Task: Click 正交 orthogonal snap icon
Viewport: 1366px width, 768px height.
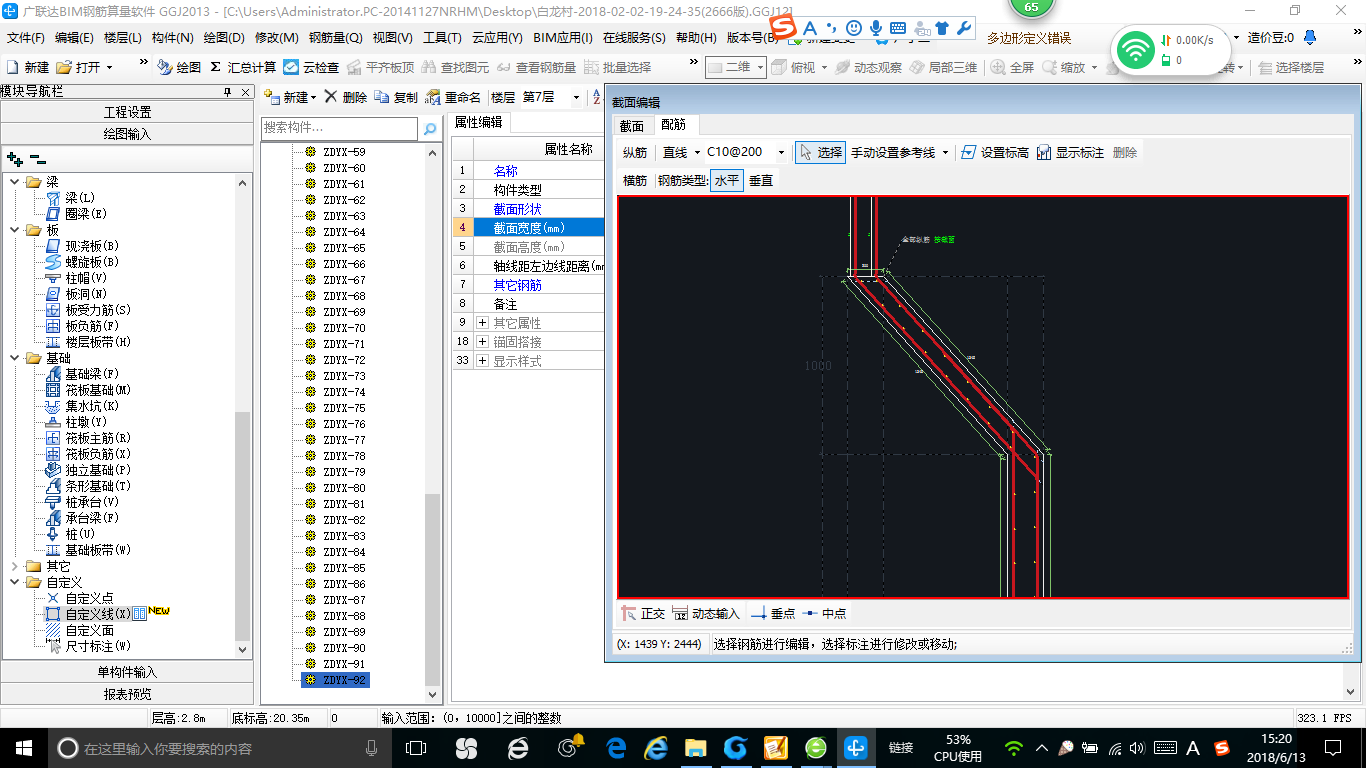Action: pyautogui.click(x=629, y=613)
